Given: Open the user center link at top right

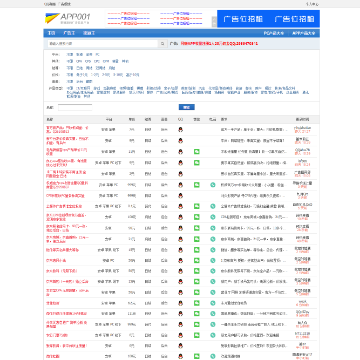Looking at the screenshot, I should [x=312, y=4].
